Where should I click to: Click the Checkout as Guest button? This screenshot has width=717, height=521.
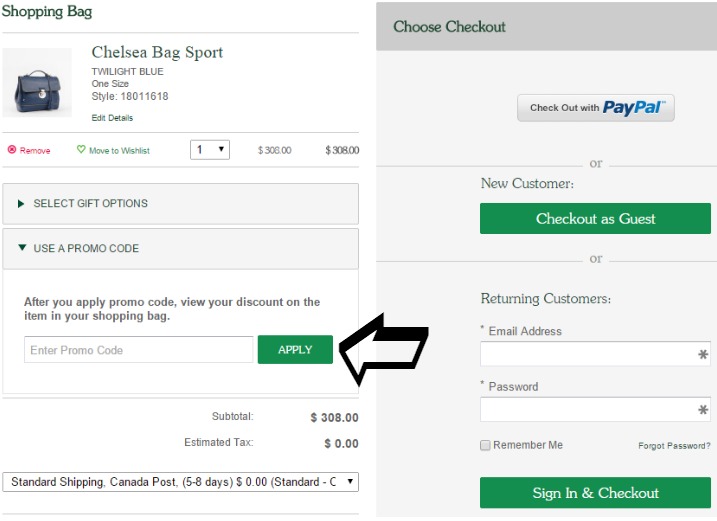pyautogui.click(x=595, y=219)
